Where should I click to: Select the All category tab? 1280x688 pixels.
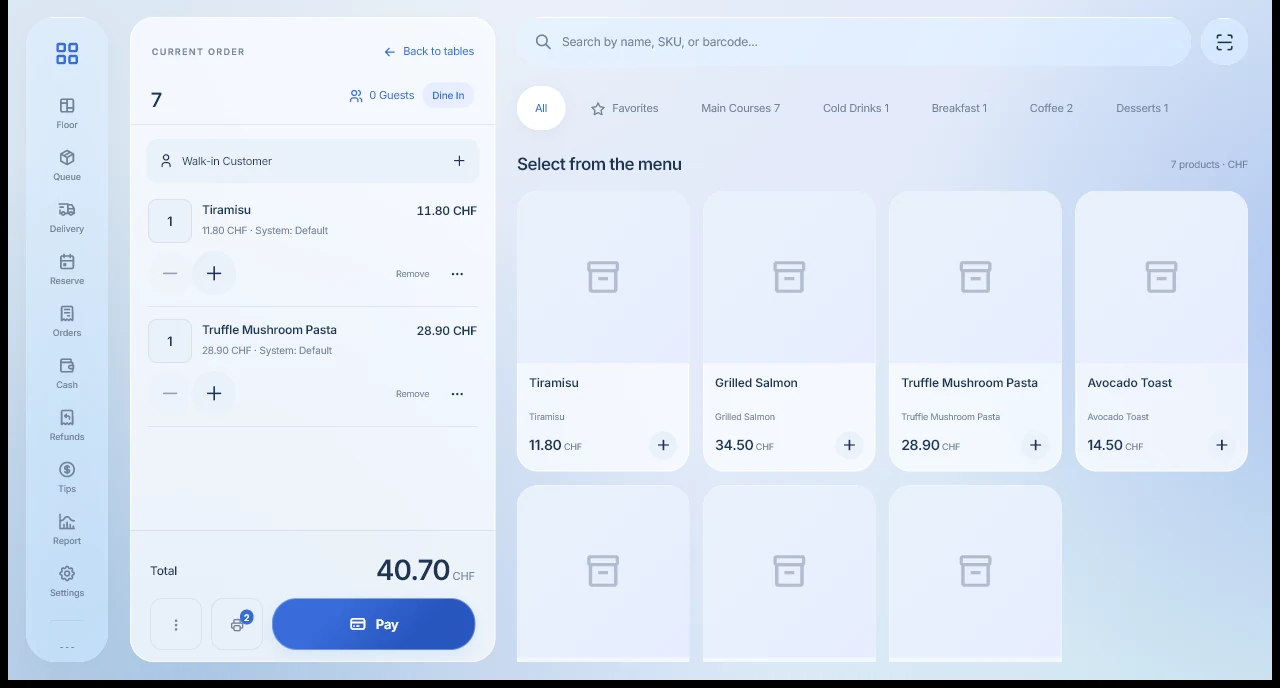tap(541, 108)
